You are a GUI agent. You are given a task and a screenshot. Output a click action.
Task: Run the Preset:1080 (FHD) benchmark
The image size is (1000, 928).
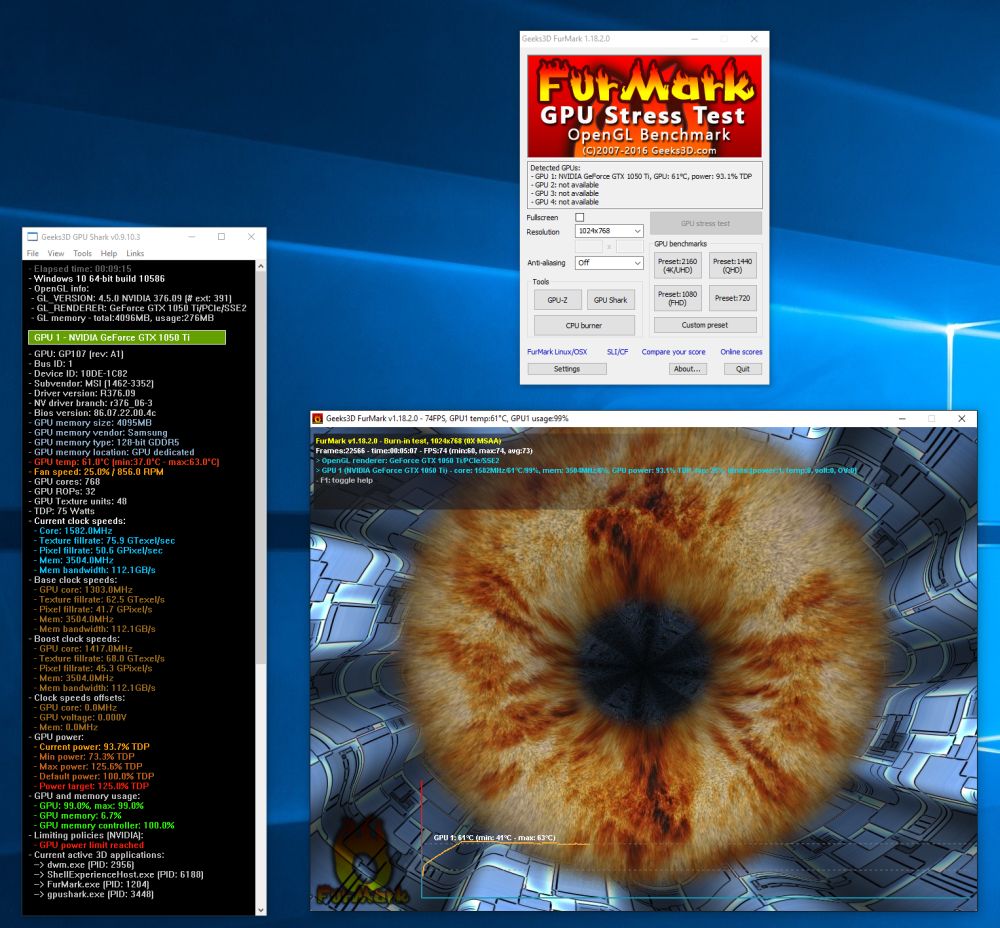pos(677,298)
